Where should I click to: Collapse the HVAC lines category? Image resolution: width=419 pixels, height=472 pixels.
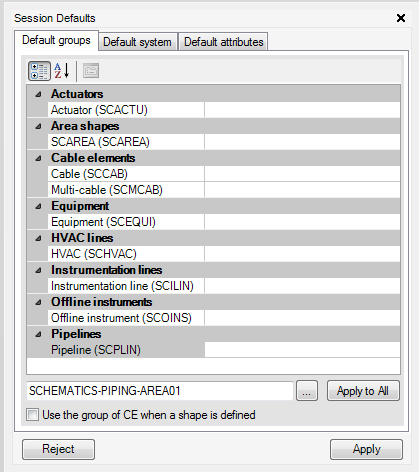tap(39, 238)
